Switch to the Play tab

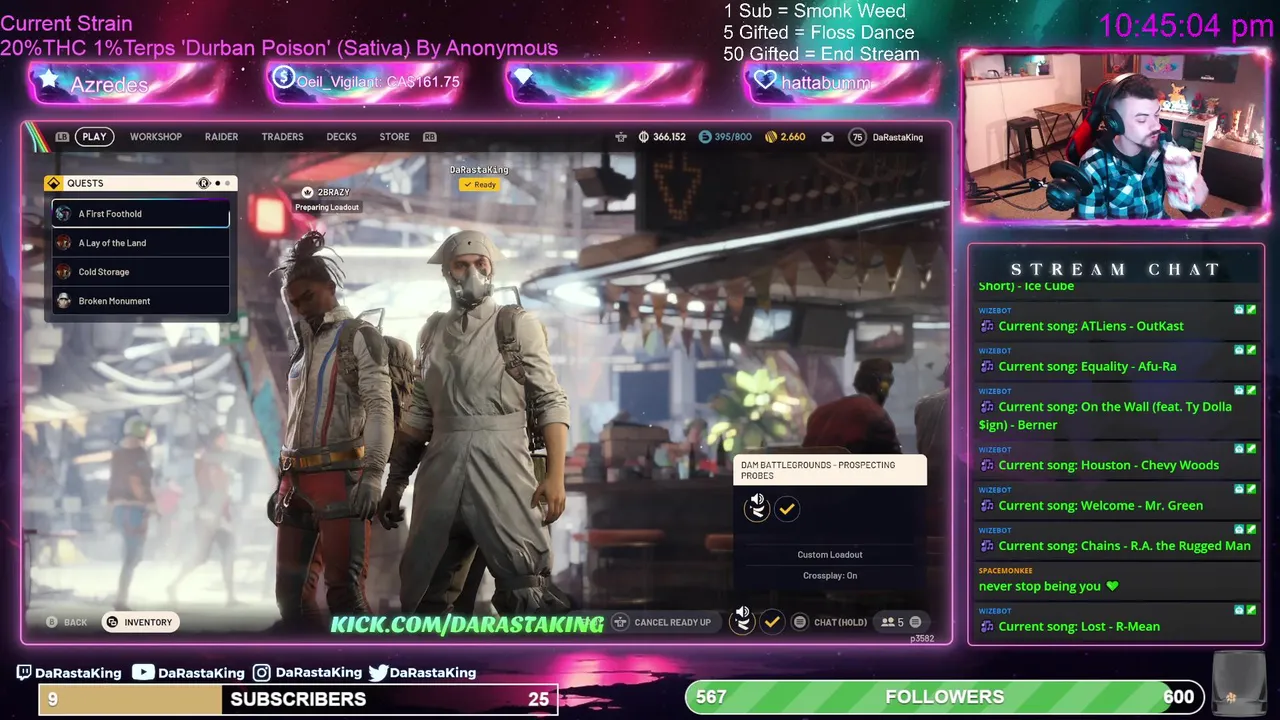[94, 137]
